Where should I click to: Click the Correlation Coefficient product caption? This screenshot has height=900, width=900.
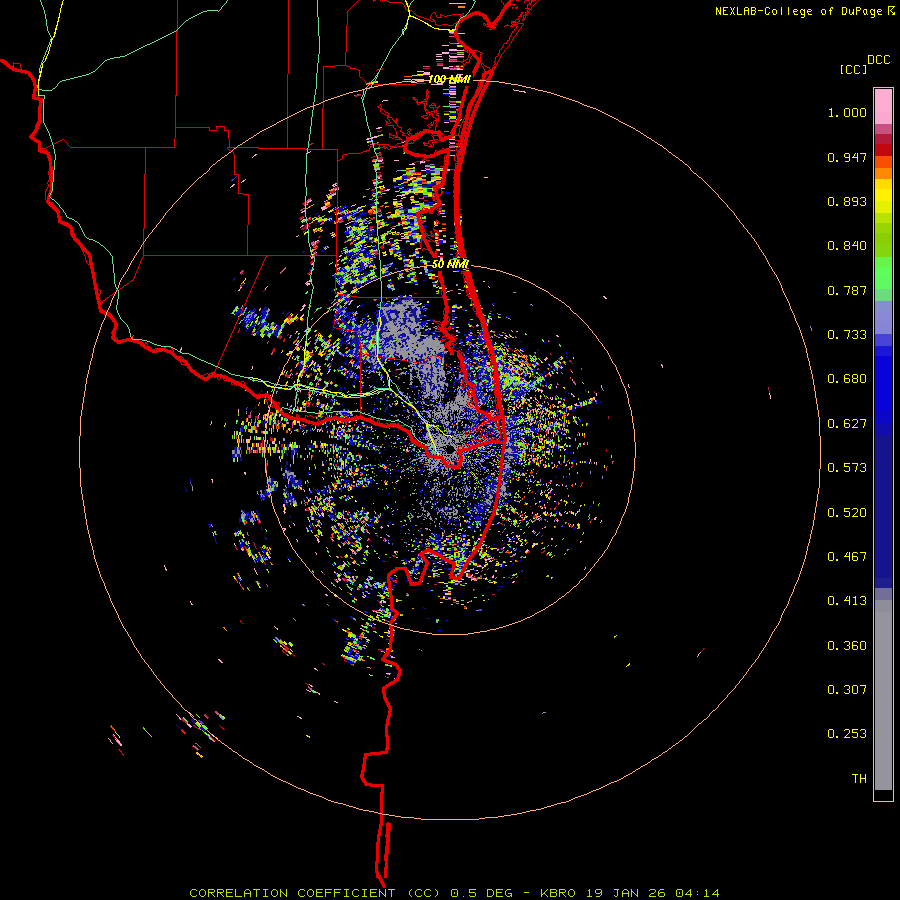pyautogui.click(x=454, y=893)
